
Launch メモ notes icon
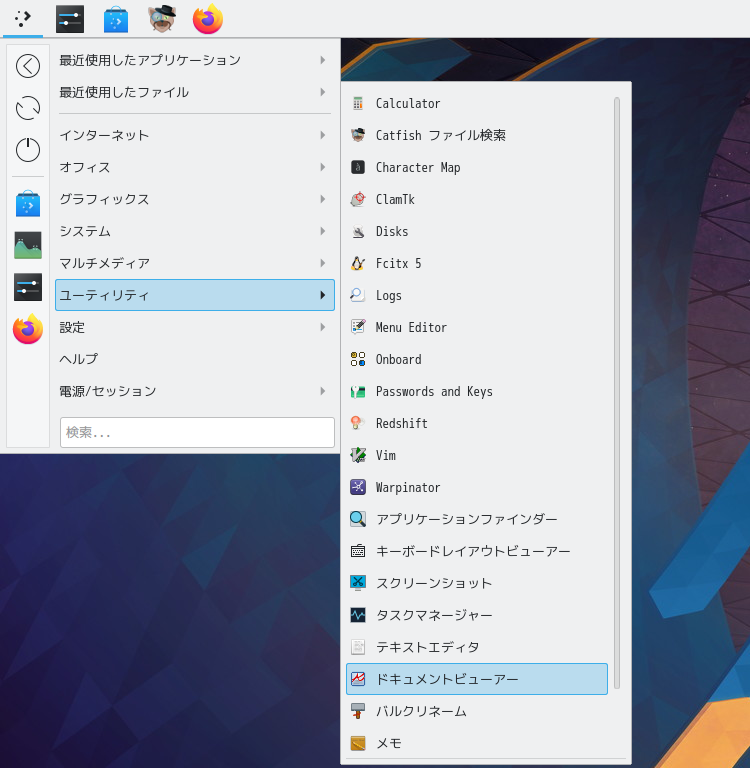358,743
